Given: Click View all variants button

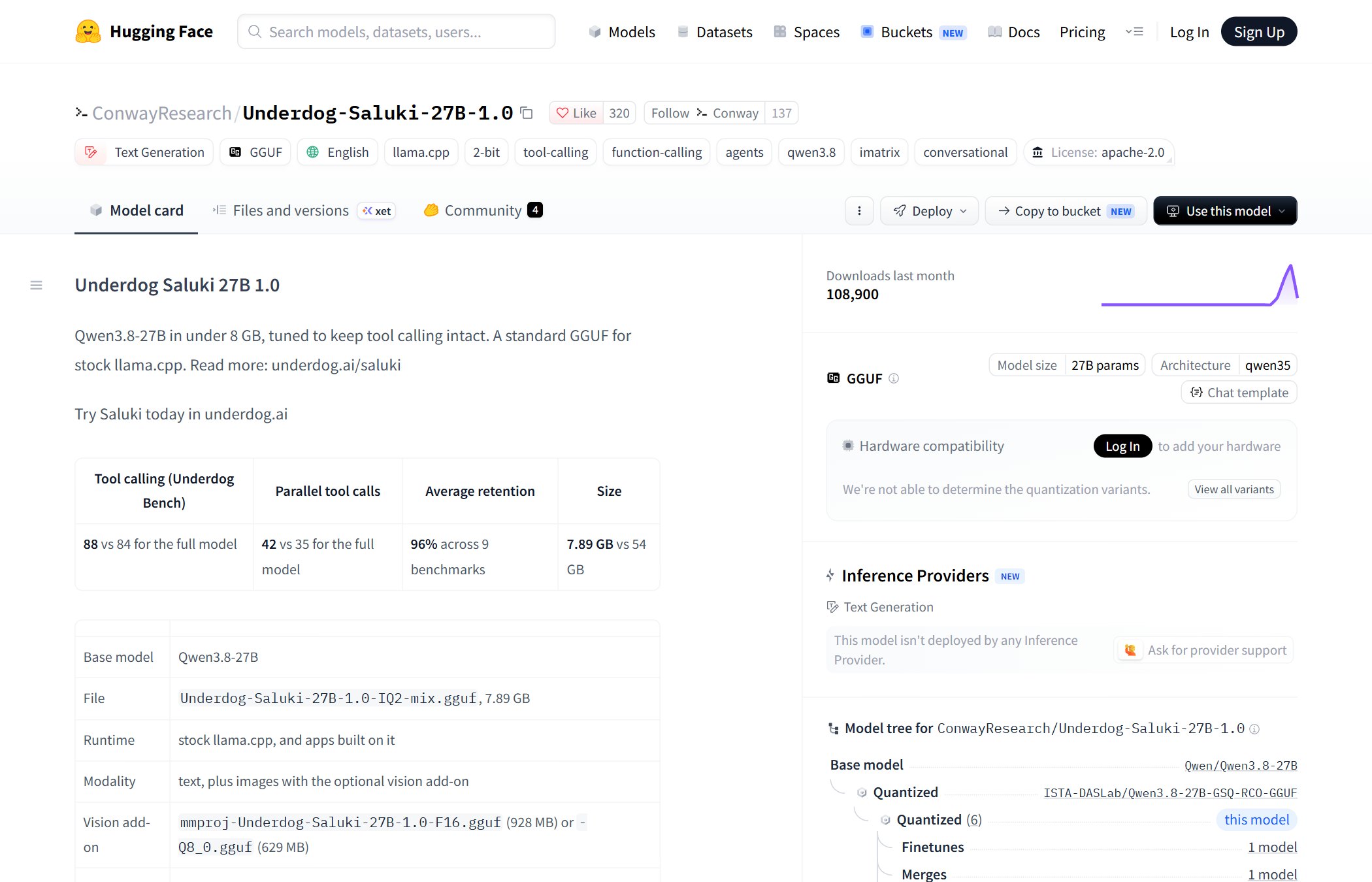Looking at the screenshot, I should [1234, 489].
